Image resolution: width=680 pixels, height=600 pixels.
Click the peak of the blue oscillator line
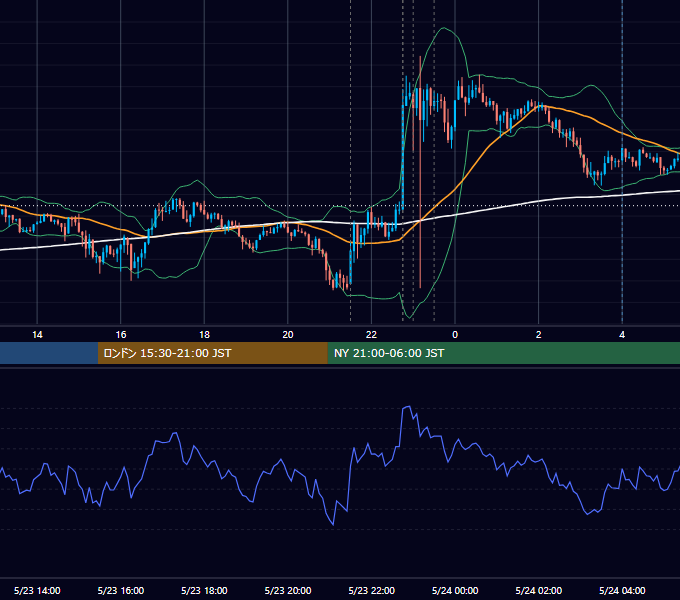pos(408,407)
